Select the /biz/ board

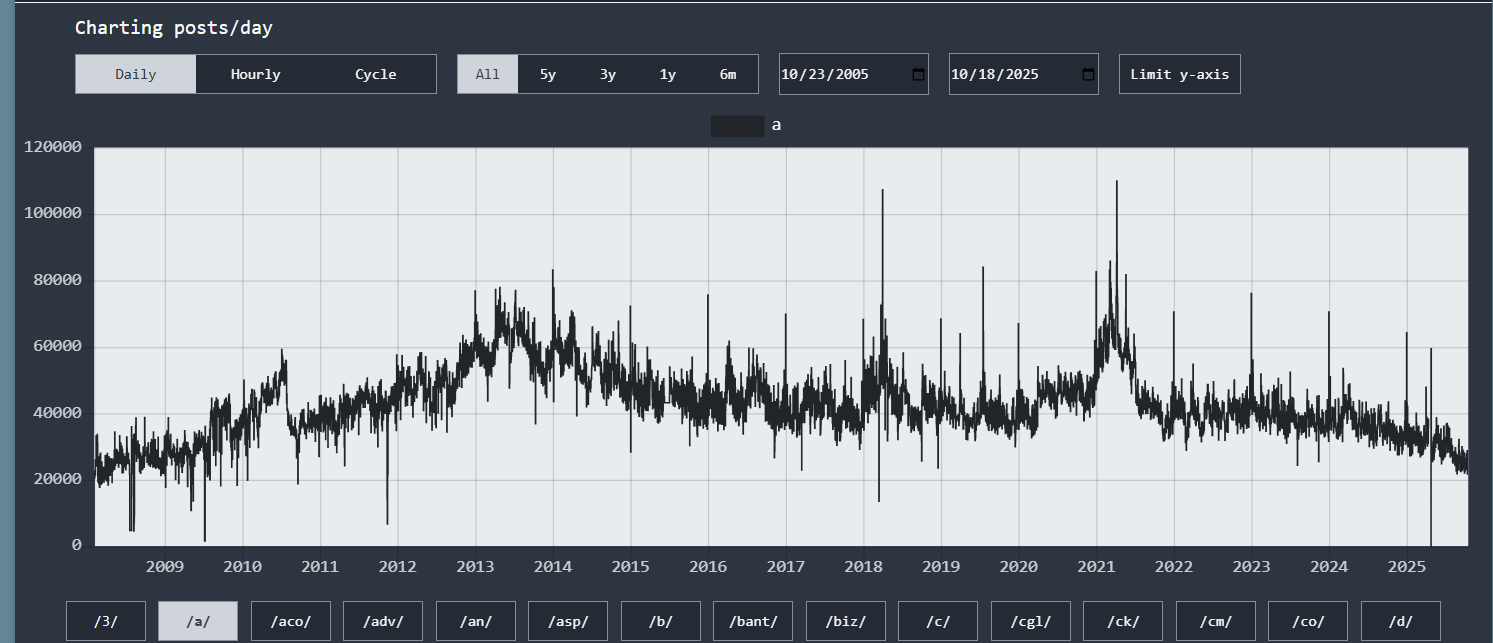(x=846, y=621)
